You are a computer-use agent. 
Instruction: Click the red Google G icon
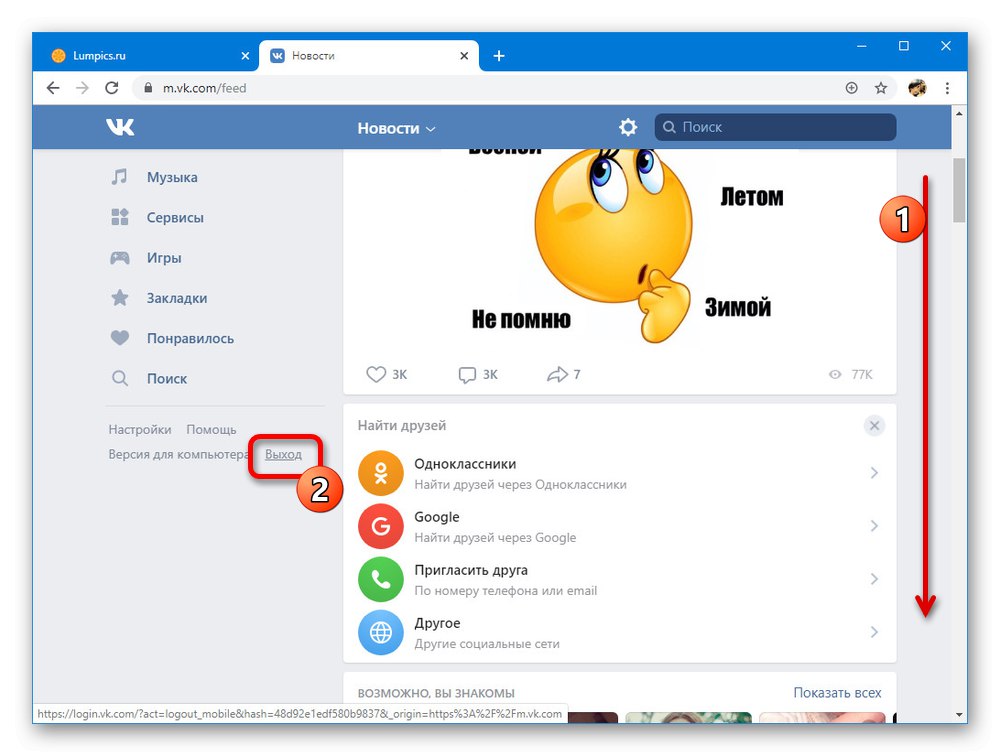click(x=381, y=526)
